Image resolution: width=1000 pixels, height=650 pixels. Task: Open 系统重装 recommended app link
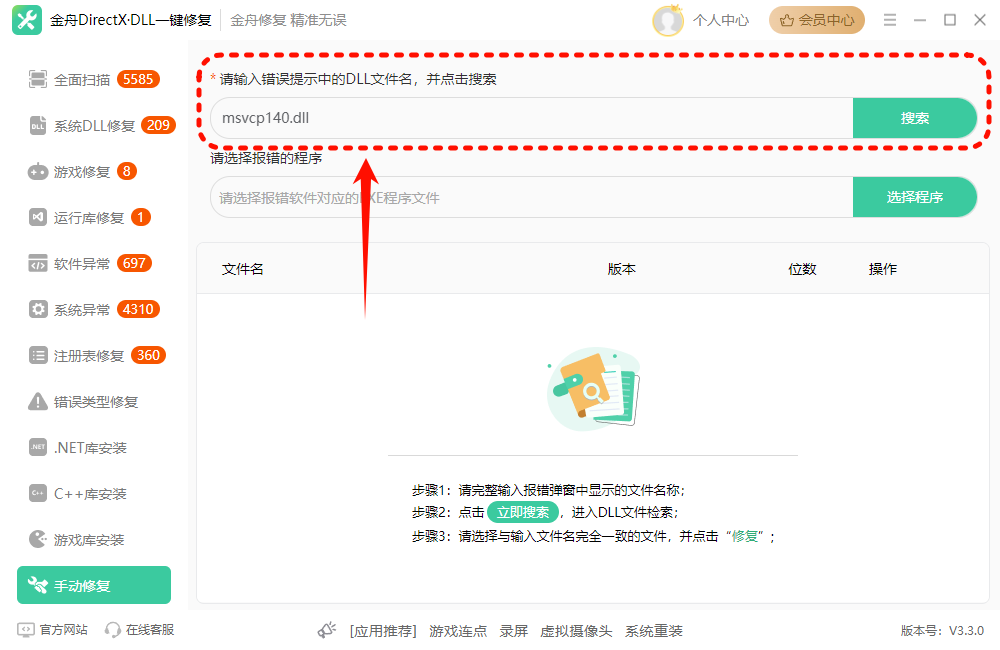tap(654, 631)
